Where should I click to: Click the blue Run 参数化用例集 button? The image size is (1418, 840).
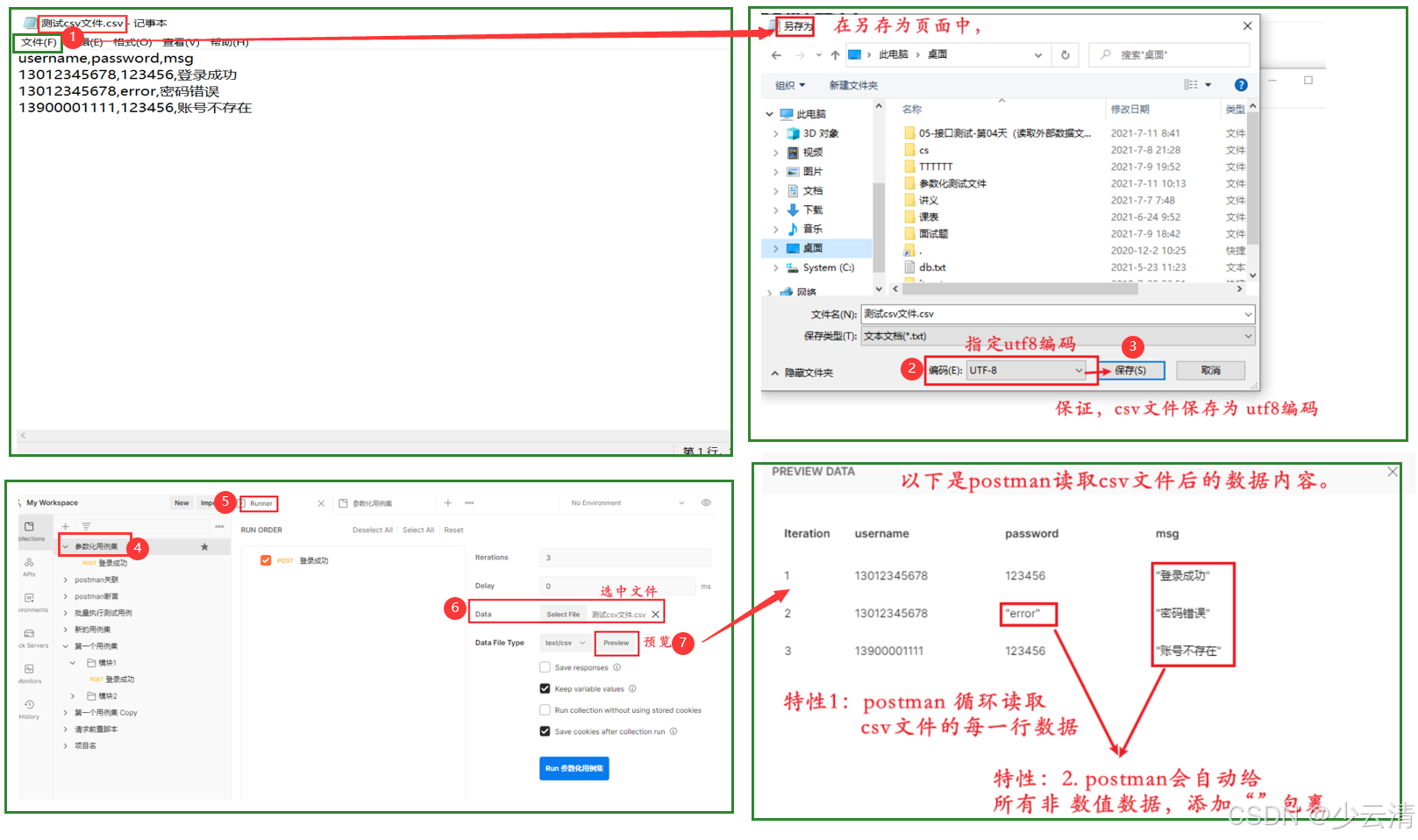(x=574, y=768)
